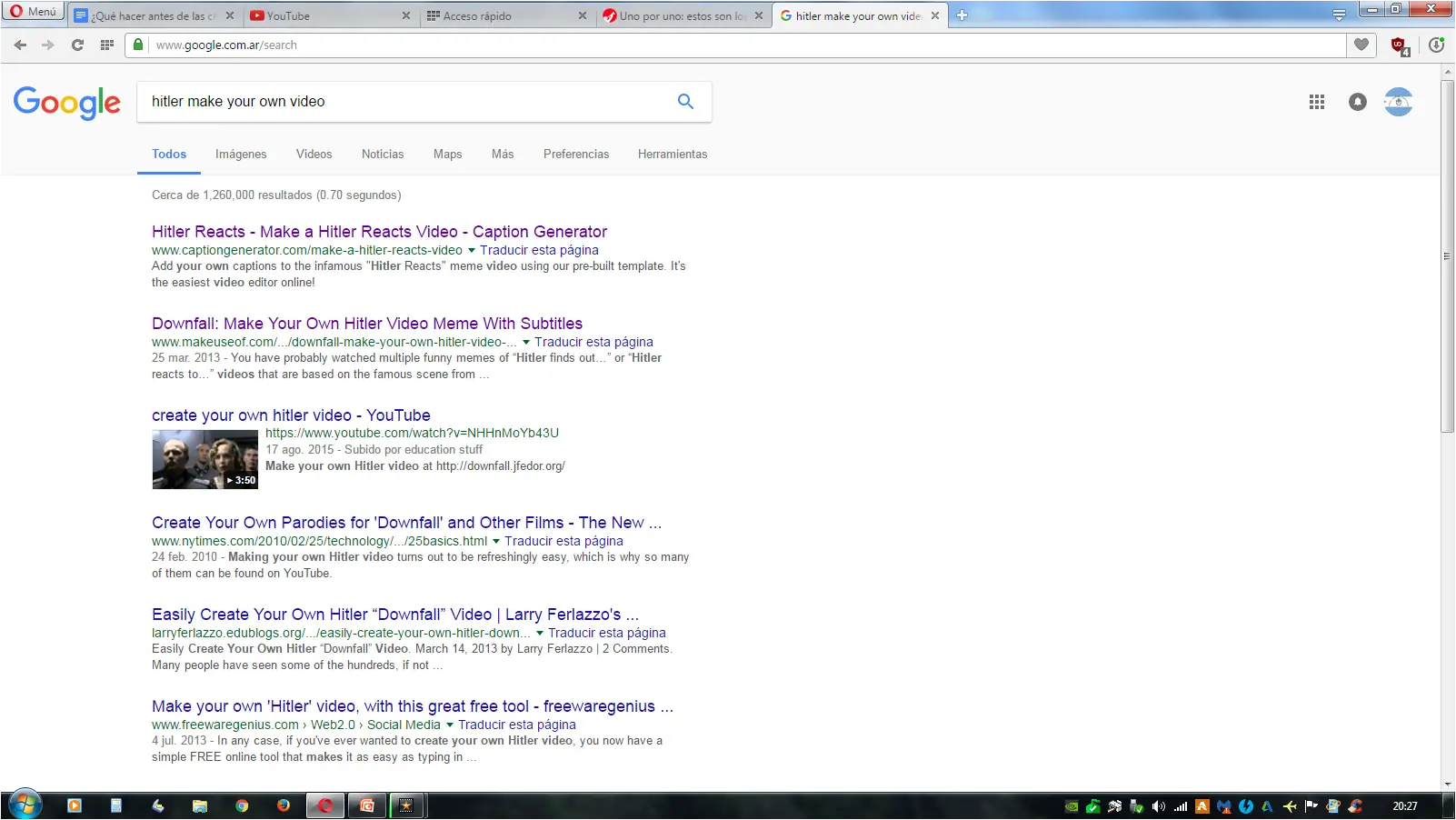The height and width of the screenshot is (820, 1456).
Task: Open the Windows Start menu
Action: pos(25,805)
